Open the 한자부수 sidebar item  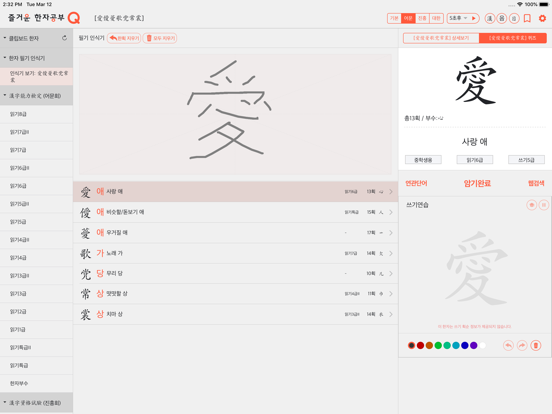(37, 383)
